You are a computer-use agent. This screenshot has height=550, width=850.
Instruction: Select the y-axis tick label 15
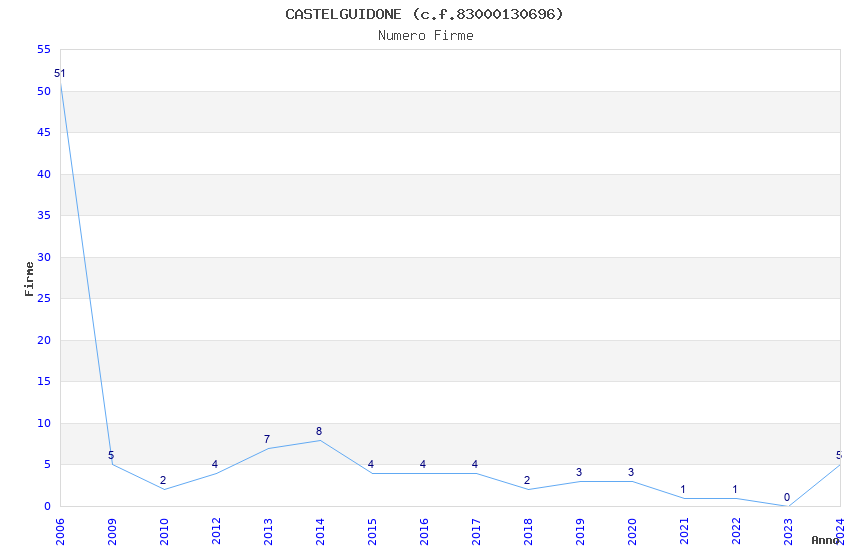[44, 381]
